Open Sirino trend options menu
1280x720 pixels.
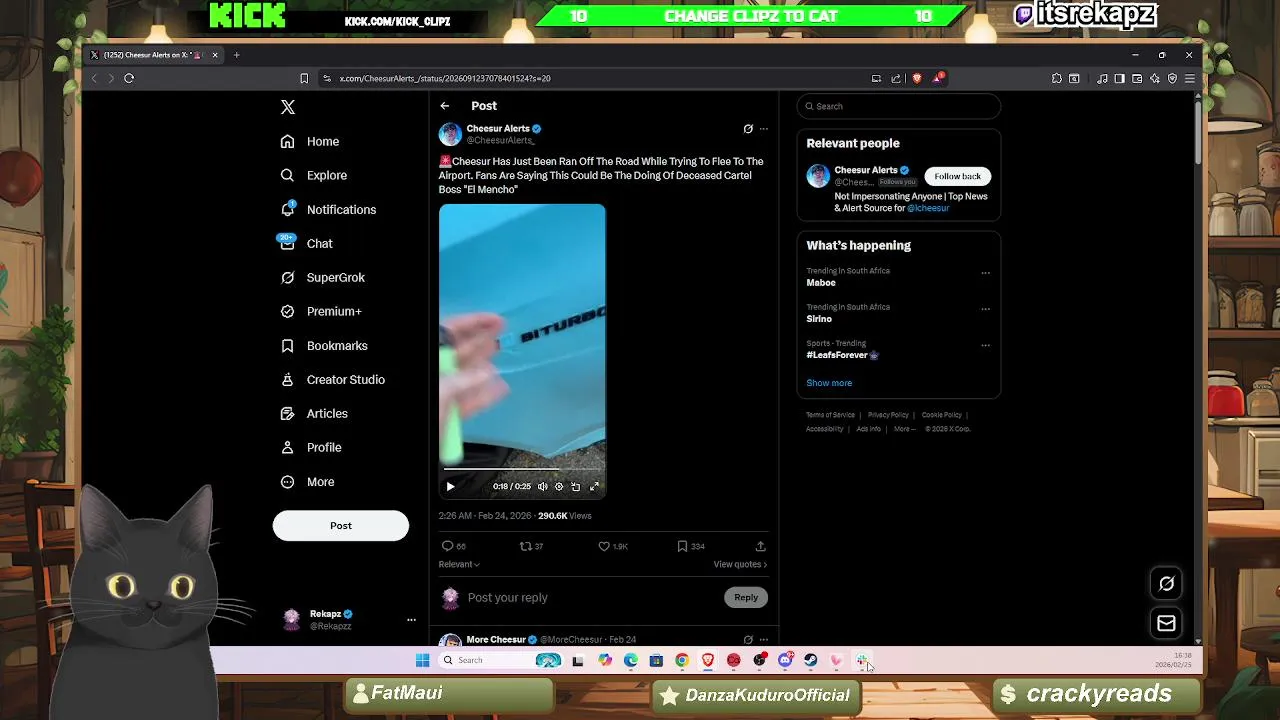[985, 309]
